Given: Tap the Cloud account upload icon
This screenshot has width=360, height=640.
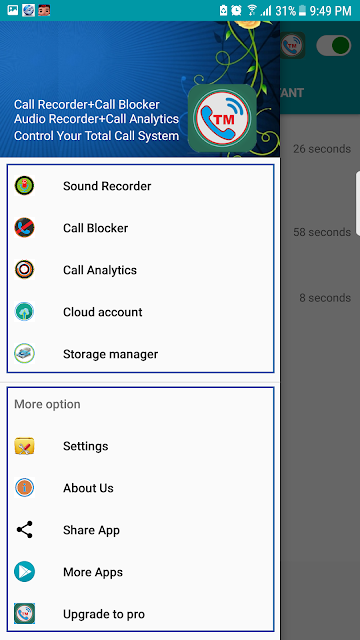Looking at the screenshot, I should click(x=24, y=312).
